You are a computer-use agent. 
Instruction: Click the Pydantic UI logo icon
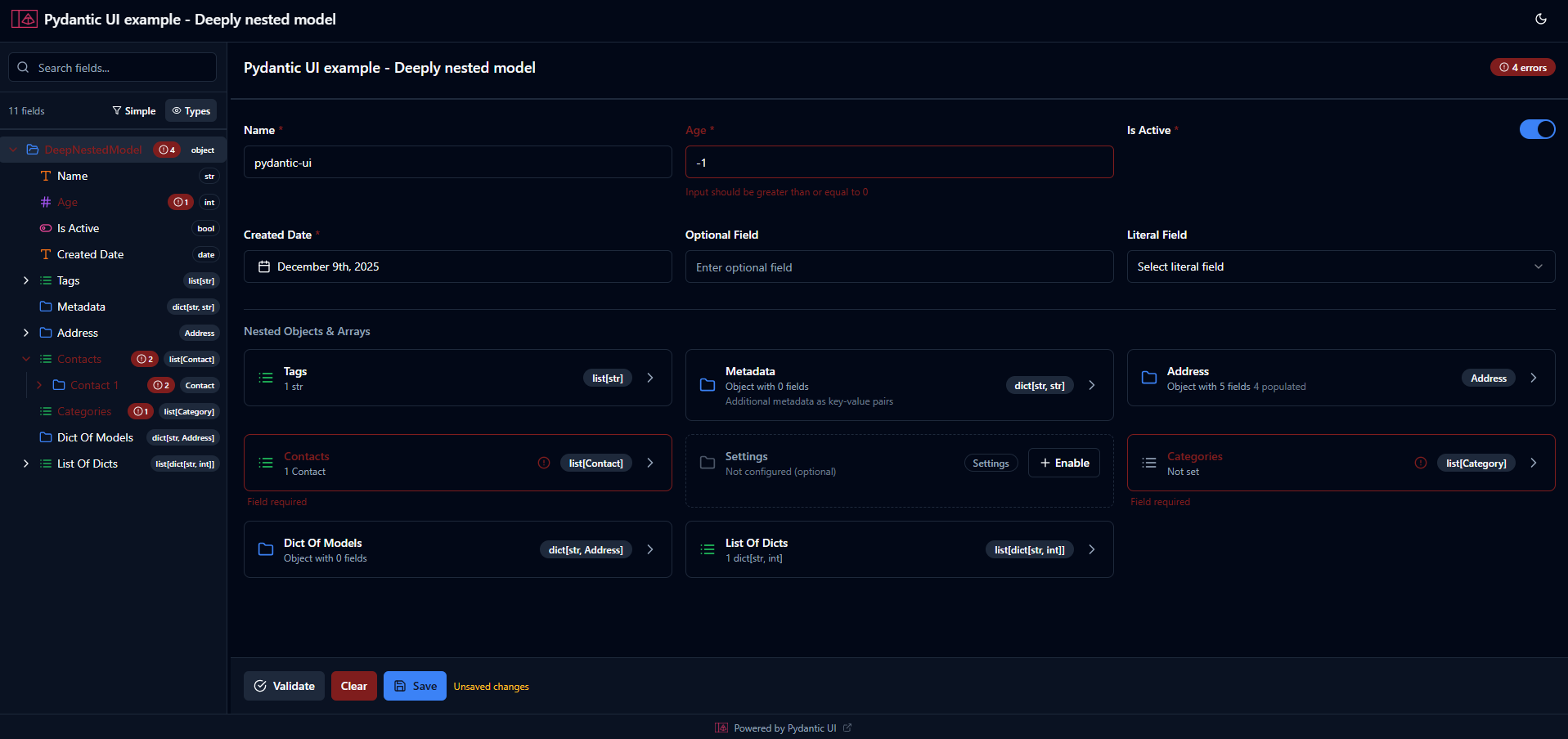[x=25, y=19]
